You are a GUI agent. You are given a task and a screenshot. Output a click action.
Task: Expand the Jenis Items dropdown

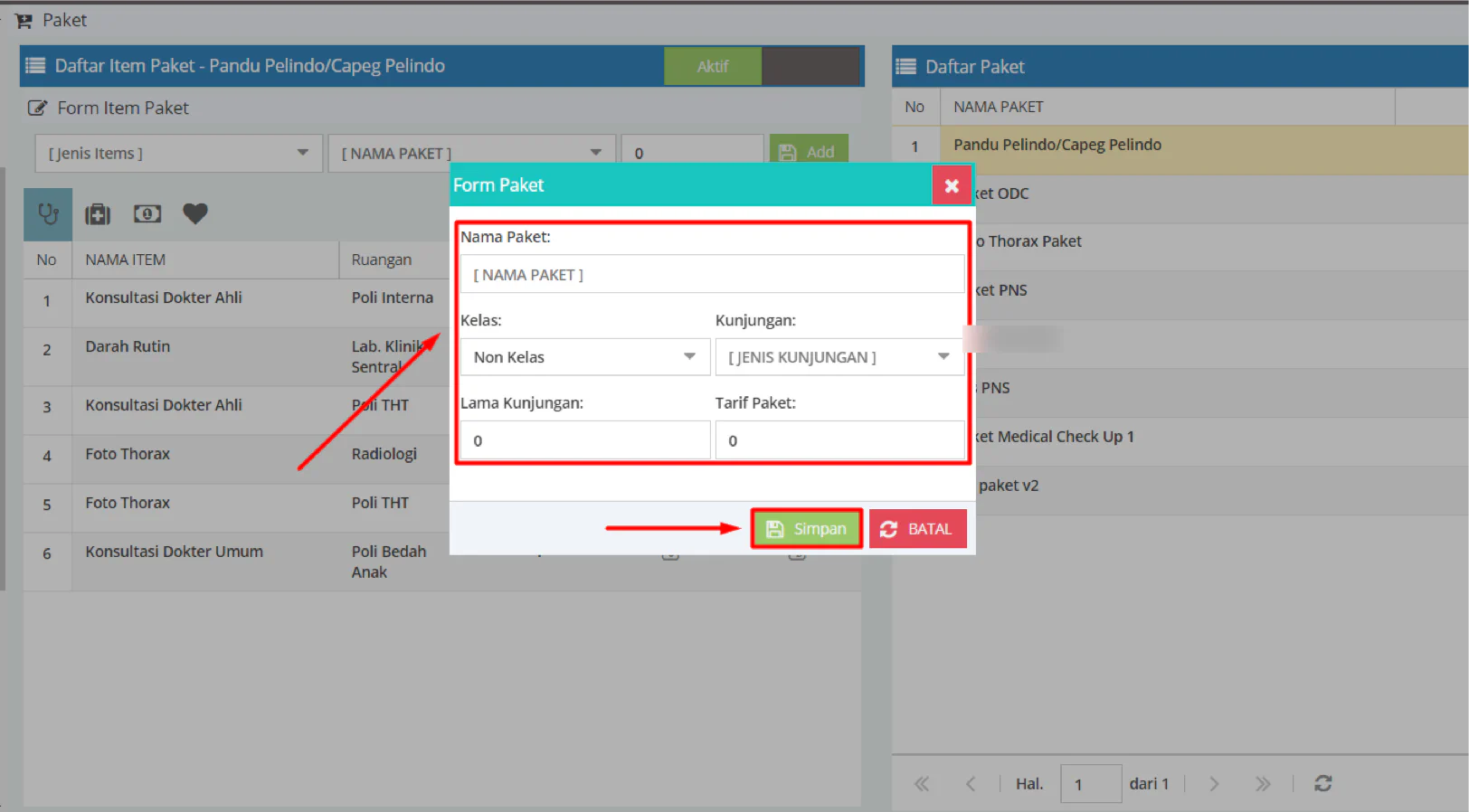(x=178, y=154)
